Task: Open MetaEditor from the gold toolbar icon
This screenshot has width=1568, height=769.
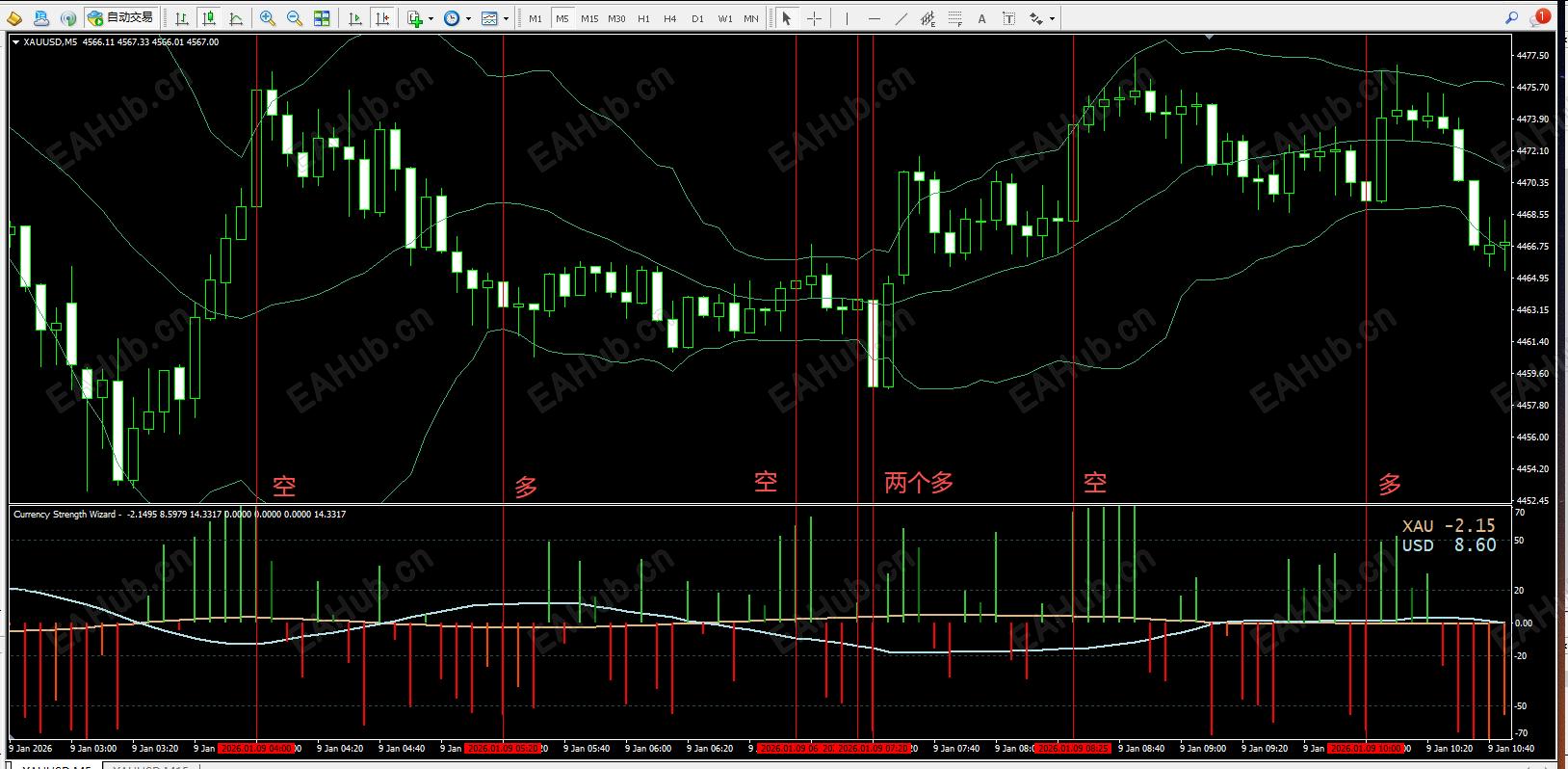Action: (x=14, y=18)
